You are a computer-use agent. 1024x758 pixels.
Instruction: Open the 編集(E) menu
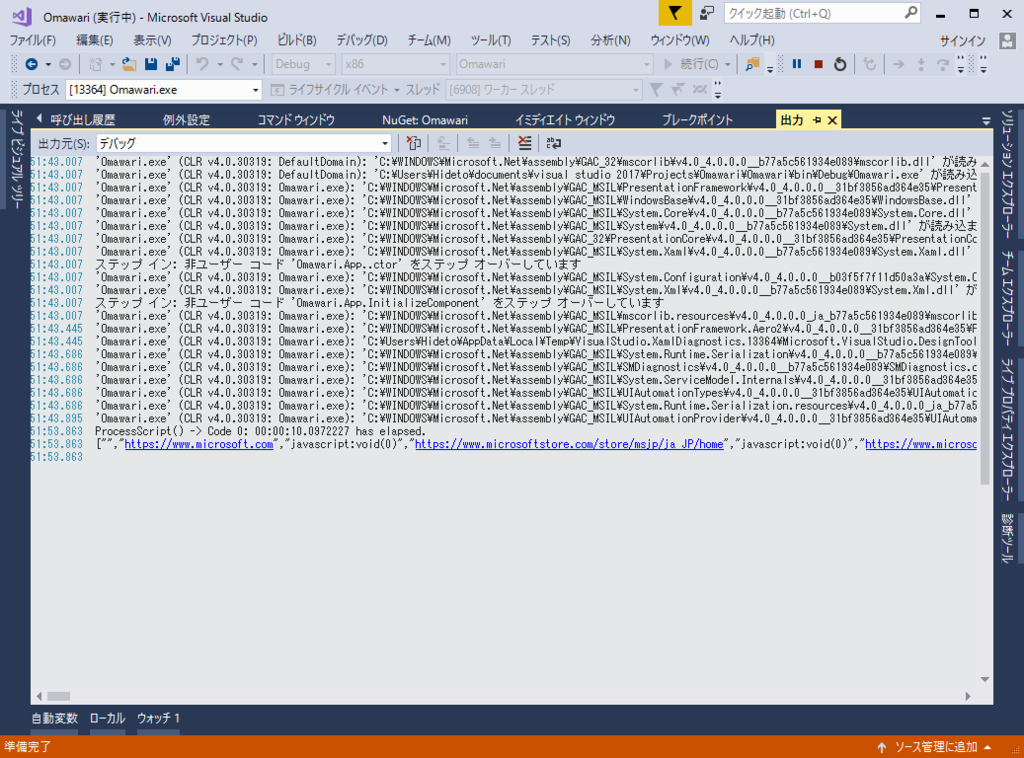[95, 40]
